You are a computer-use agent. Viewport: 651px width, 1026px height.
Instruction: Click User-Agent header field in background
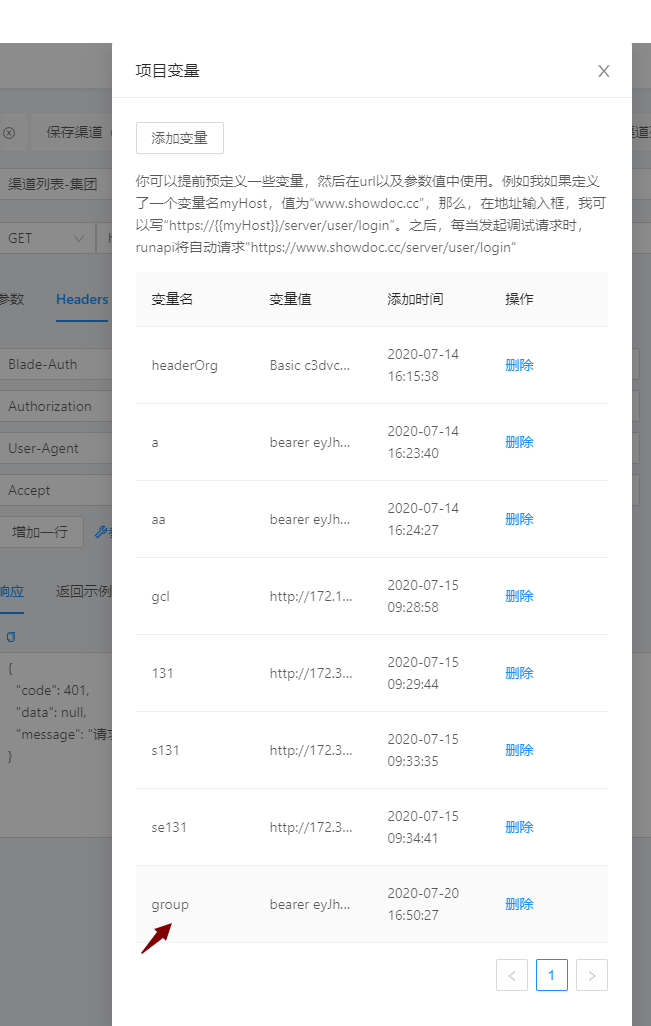56,448
